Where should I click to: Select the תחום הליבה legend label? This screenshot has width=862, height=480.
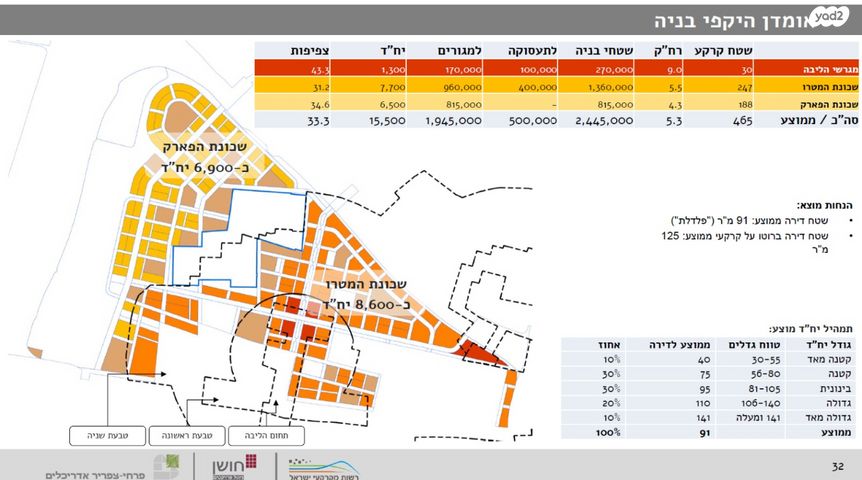(266, 436)
